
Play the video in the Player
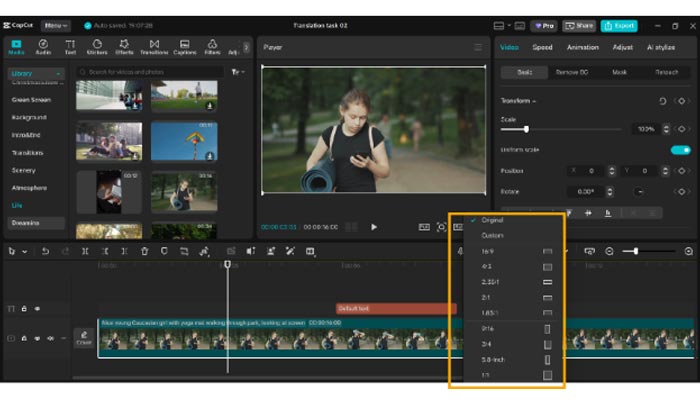(374, 227)
